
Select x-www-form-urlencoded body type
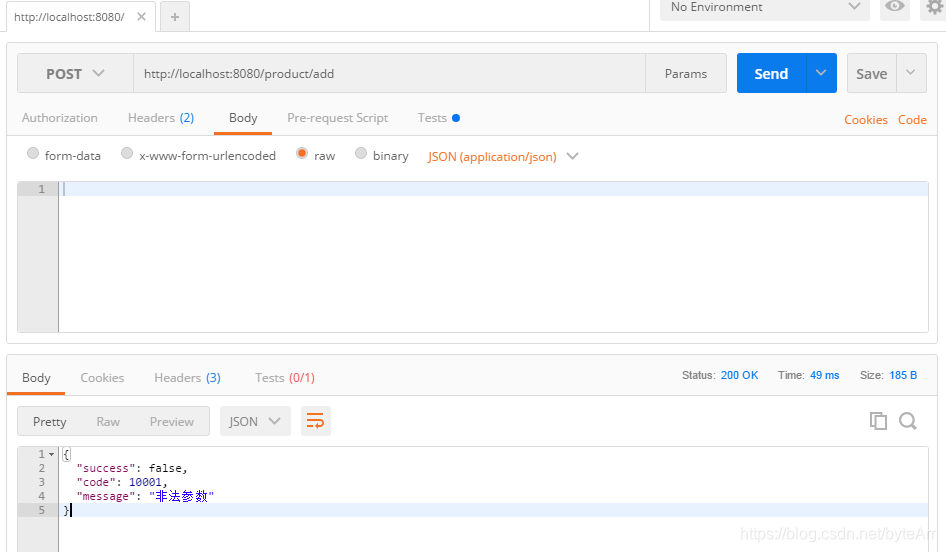pyautogui.click(x=127, y=153)
